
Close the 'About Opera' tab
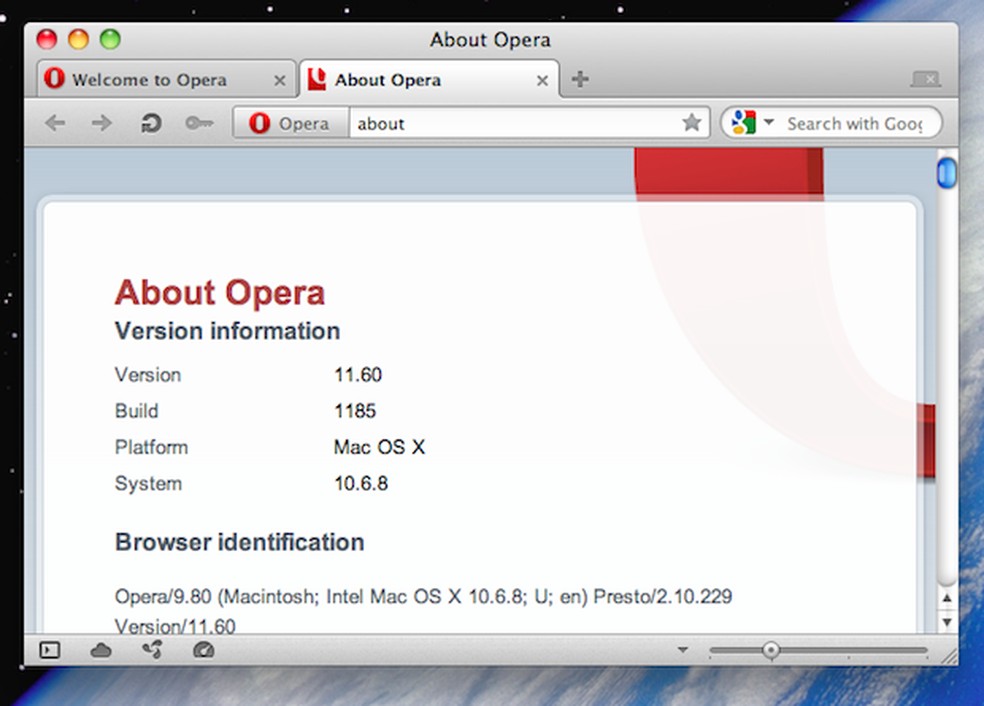(x=542, y=80)
